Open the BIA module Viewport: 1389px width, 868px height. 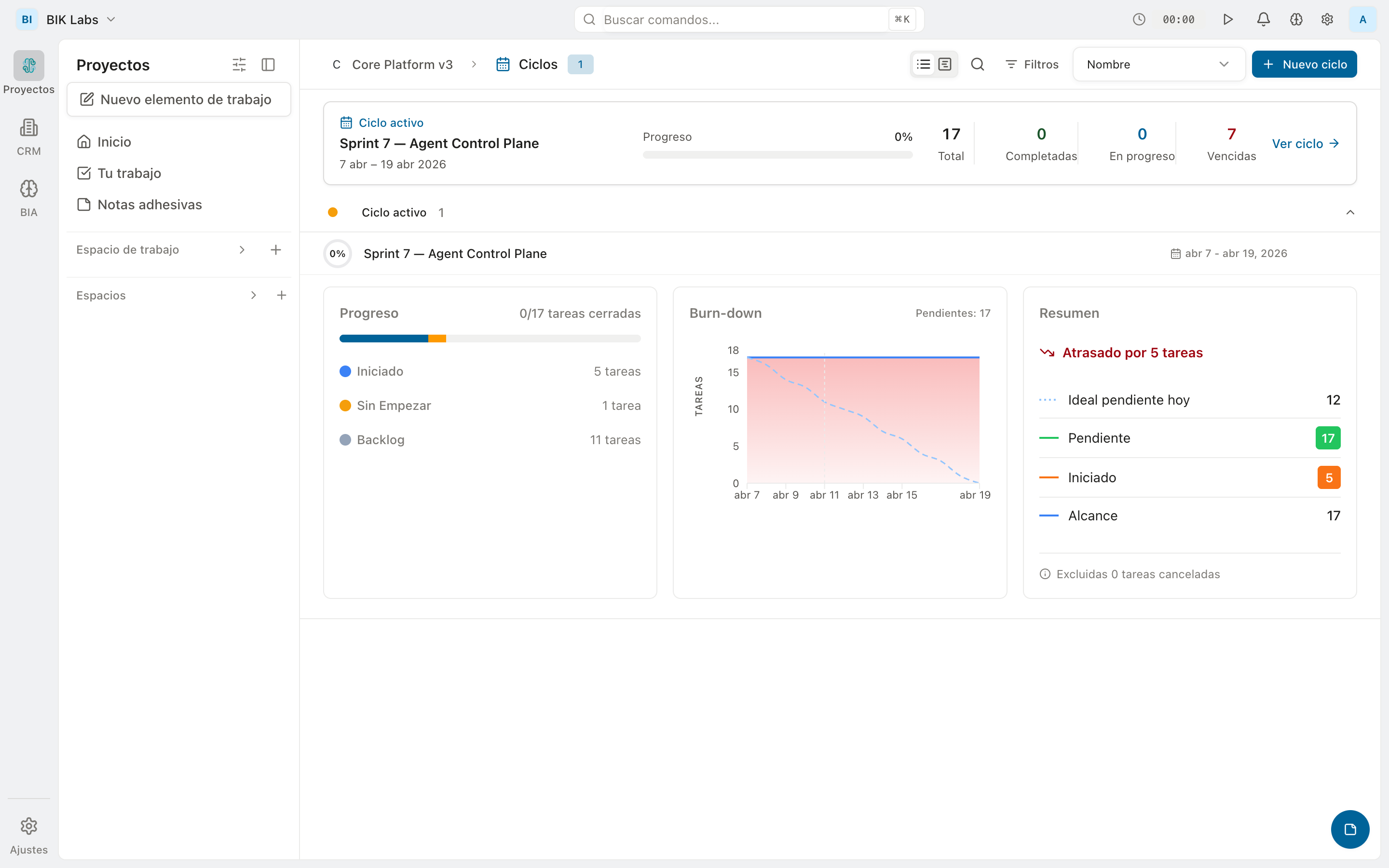tap(29, 196)
